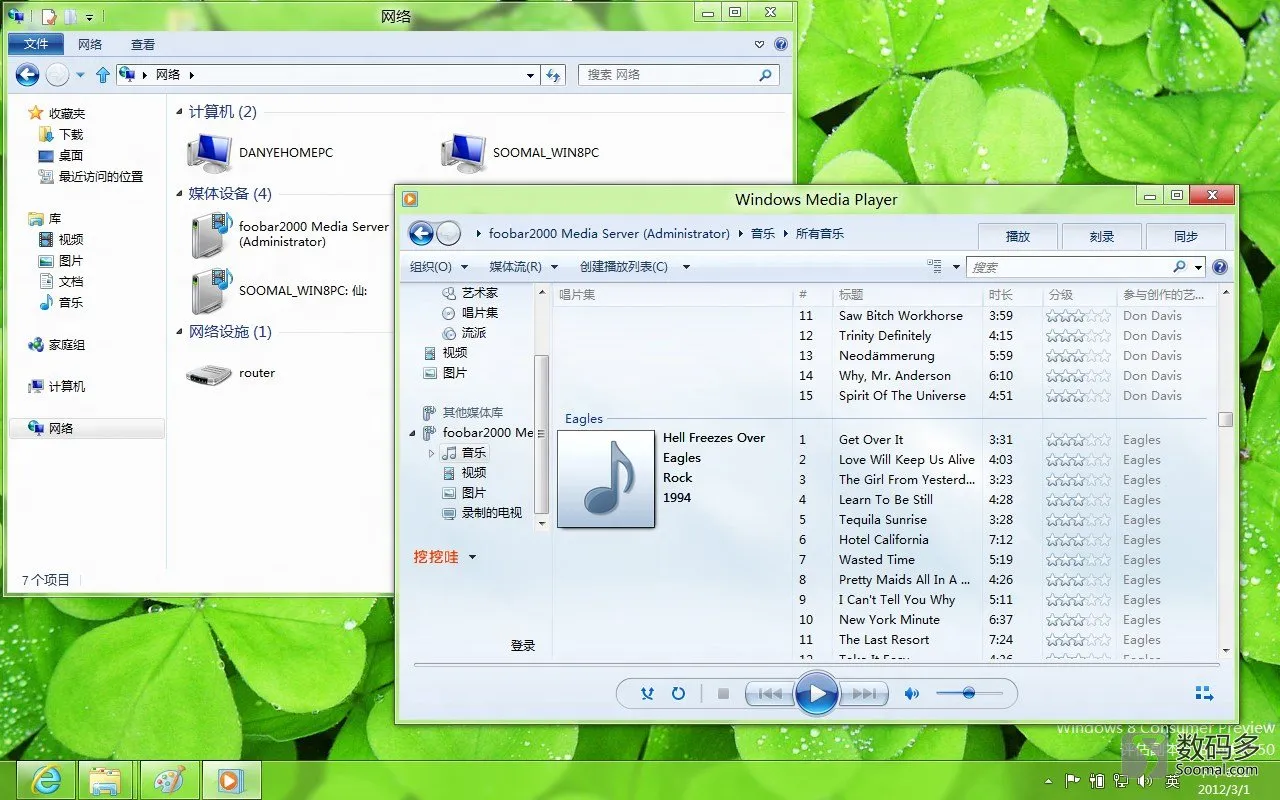Collapse the 计算机 (2) group
Screen dimensions: 1280x800
click(179, 112)
